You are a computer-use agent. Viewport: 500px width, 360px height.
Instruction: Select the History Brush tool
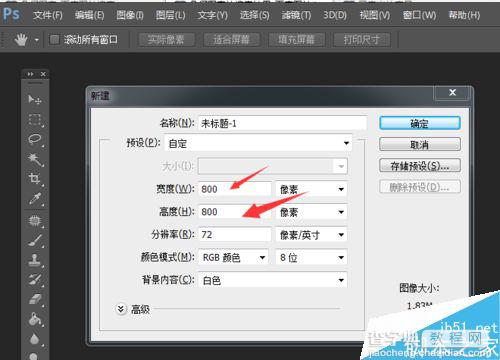[x=35, y=279]
